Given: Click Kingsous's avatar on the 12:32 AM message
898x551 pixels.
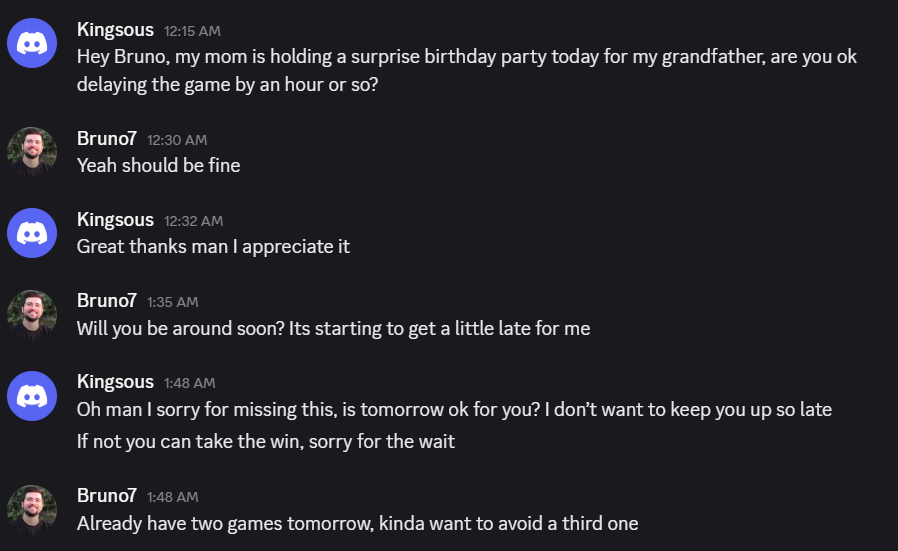Looking at the screenshot, I should pyautogui.click(x=32, y=233).
